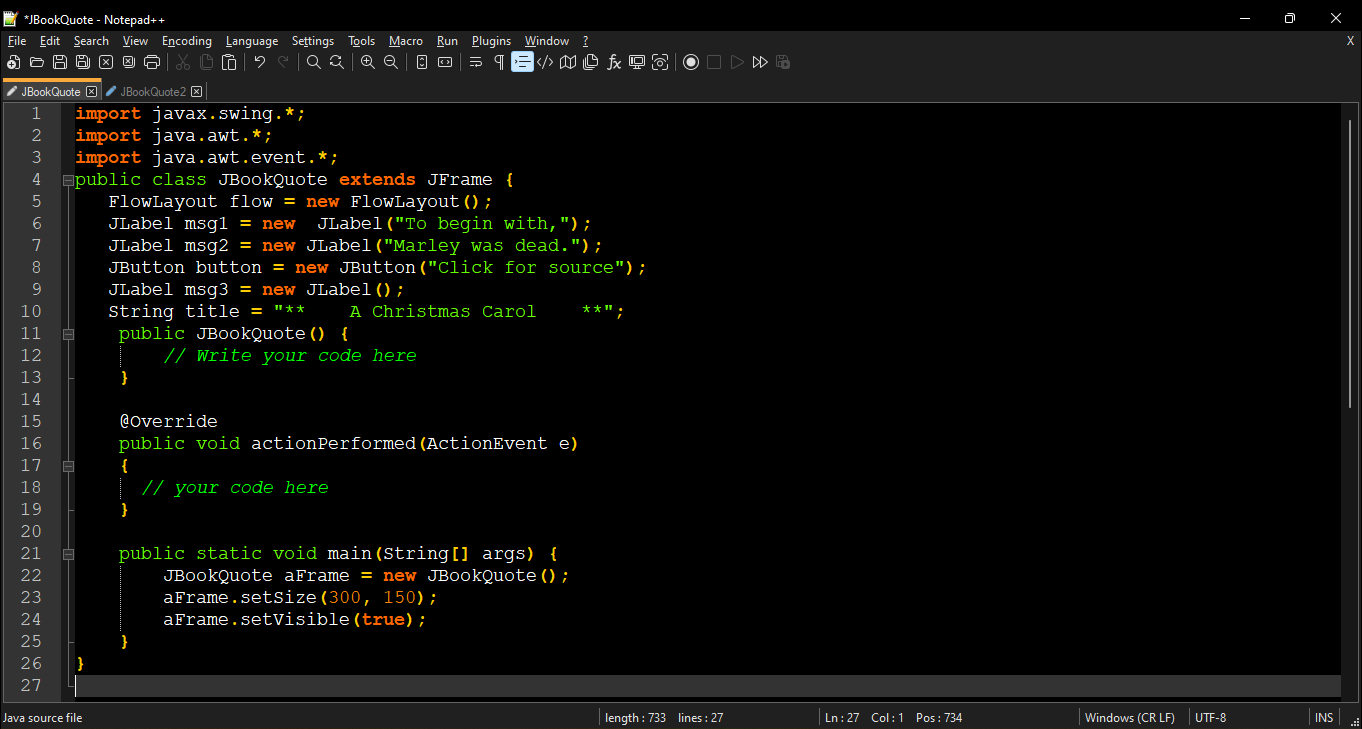Click the Java source file status text
The height and width of the screenshot is (729, 1362).
42,717
